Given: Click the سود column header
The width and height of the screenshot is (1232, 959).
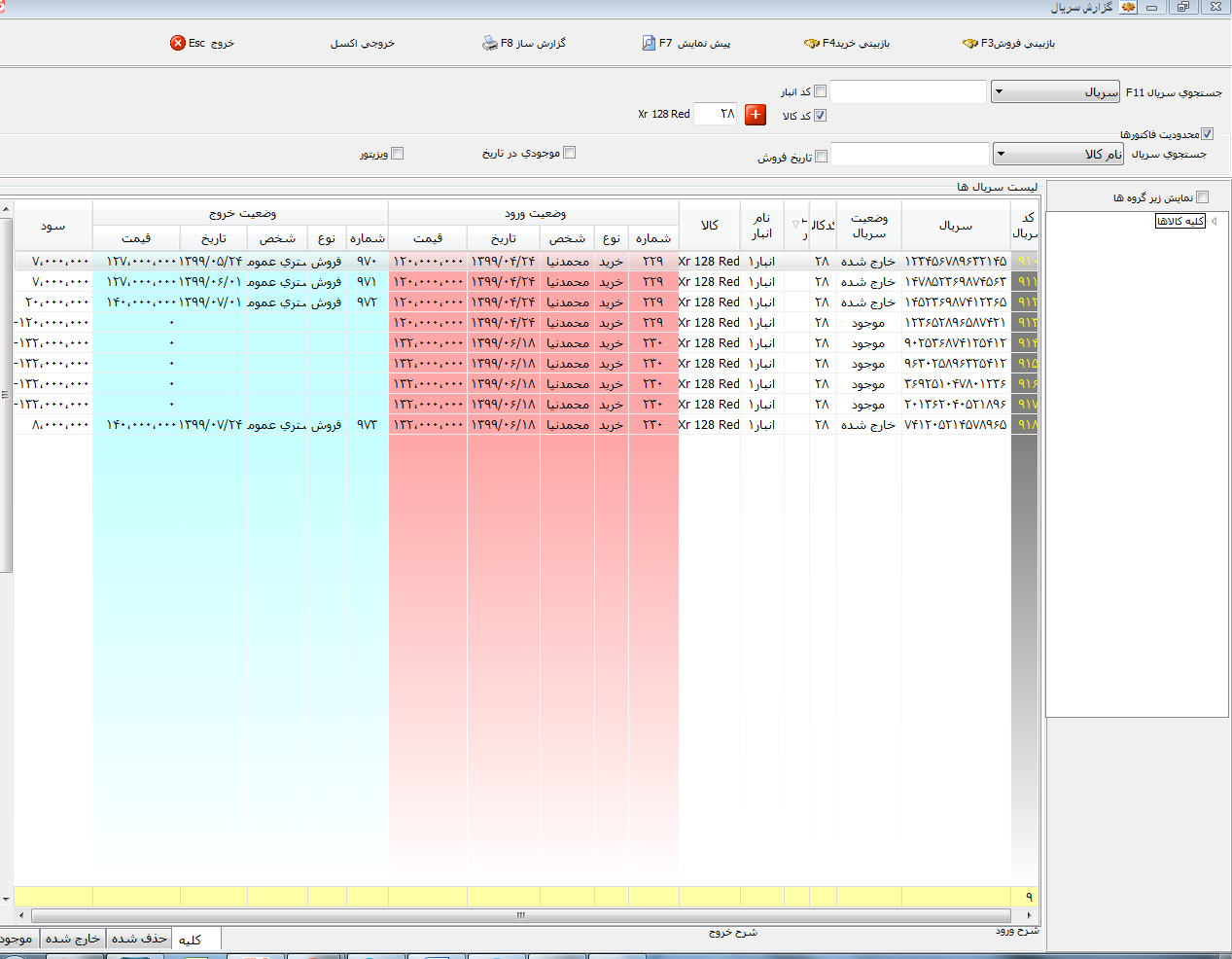Looking at the screenshot, I should 53,226.
